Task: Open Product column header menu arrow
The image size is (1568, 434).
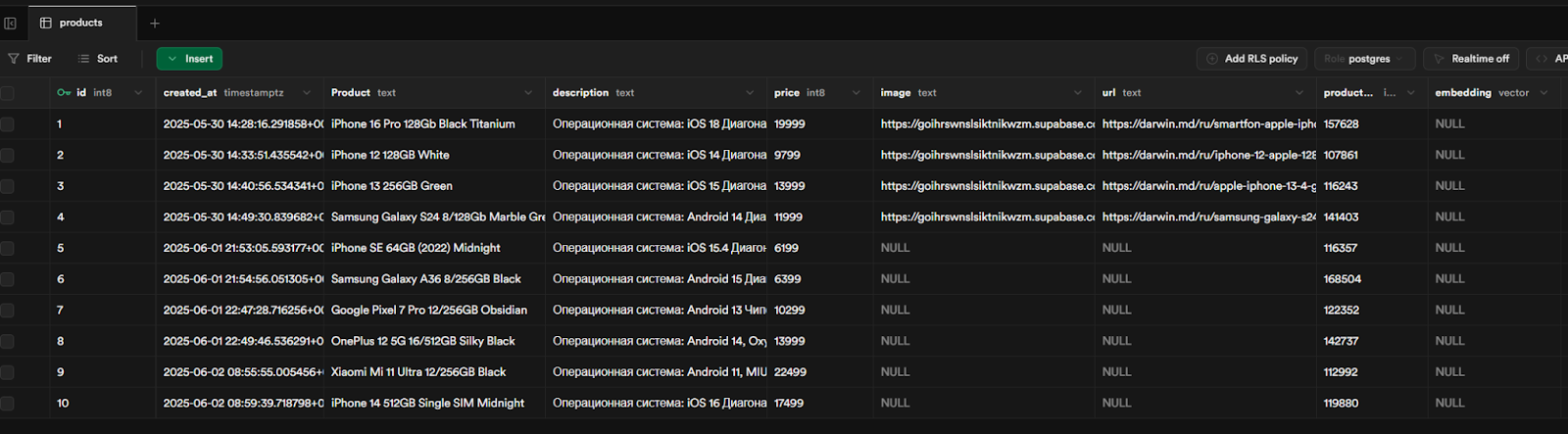Action: click(528, 93)
